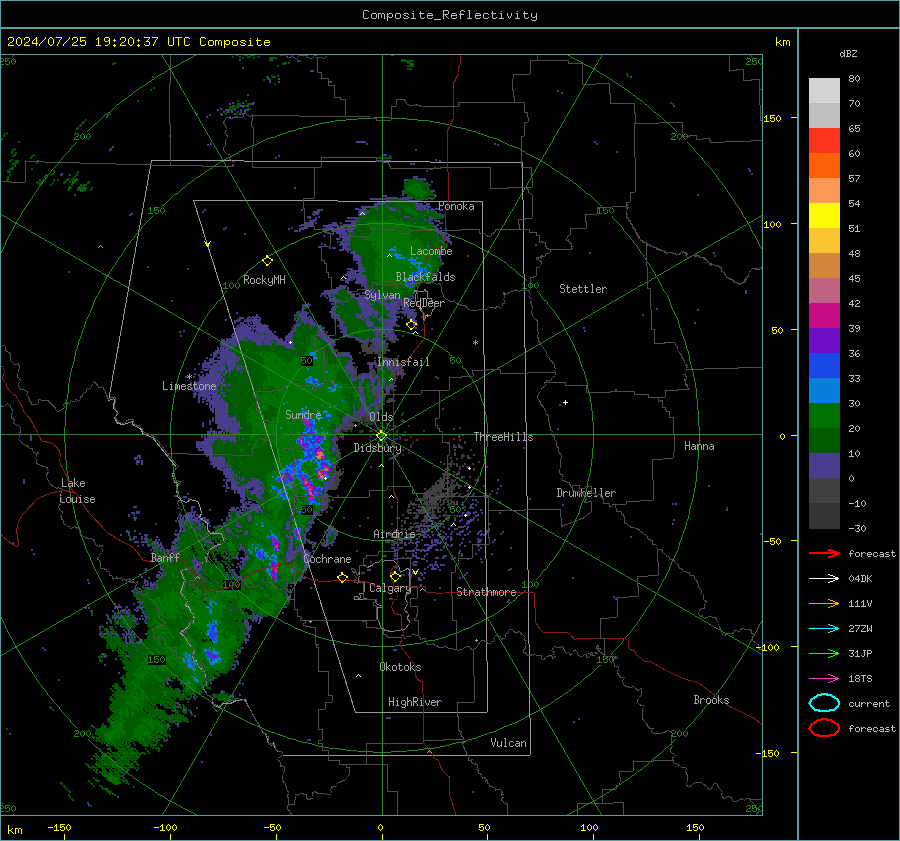Select the 65 dBZ red color swatch
The image size is (900, 841).
click(x=824, y=141)
